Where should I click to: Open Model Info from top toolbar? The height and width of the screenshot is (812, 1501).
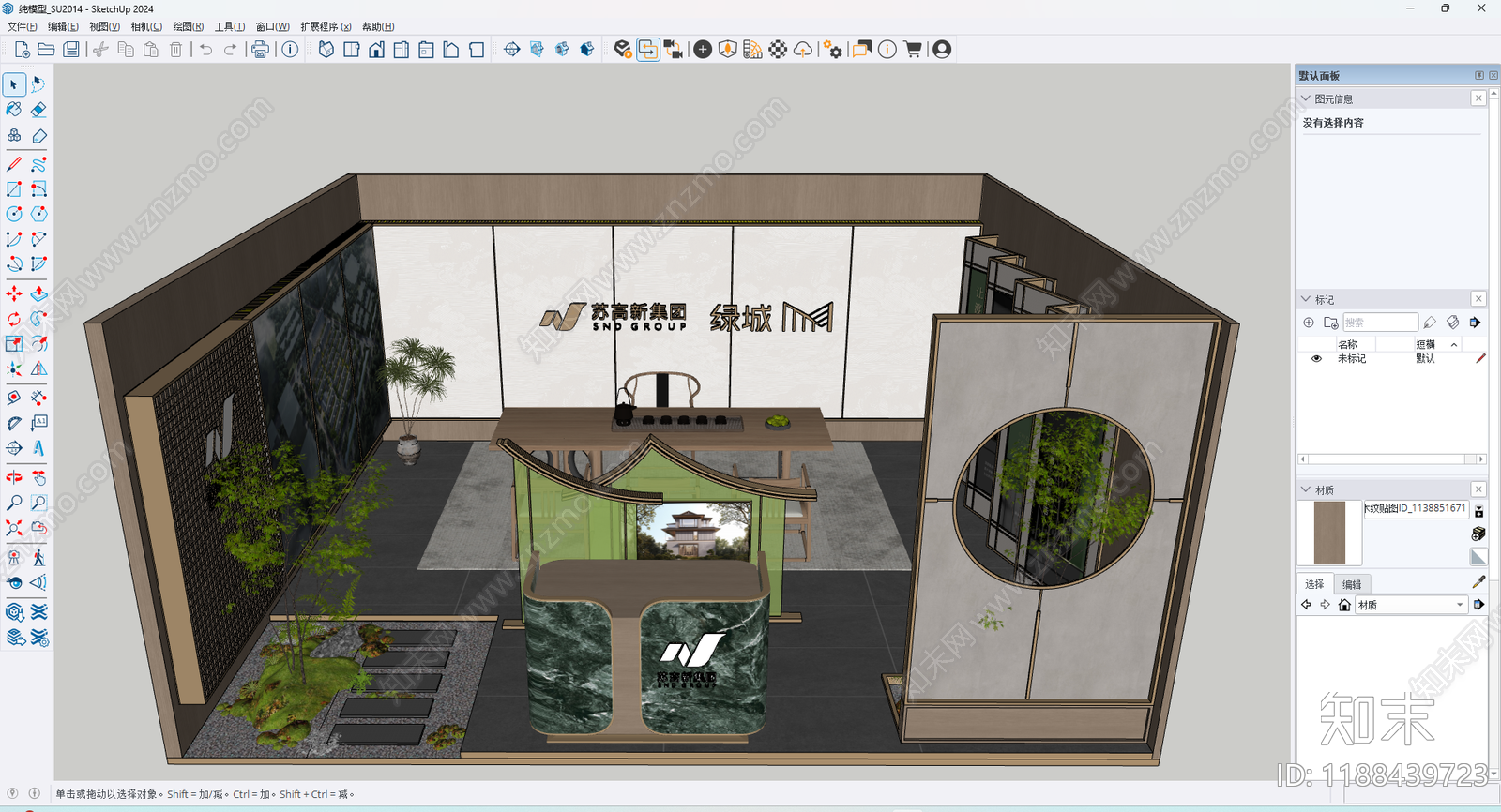pyautogui.click(x=290, y=50)
